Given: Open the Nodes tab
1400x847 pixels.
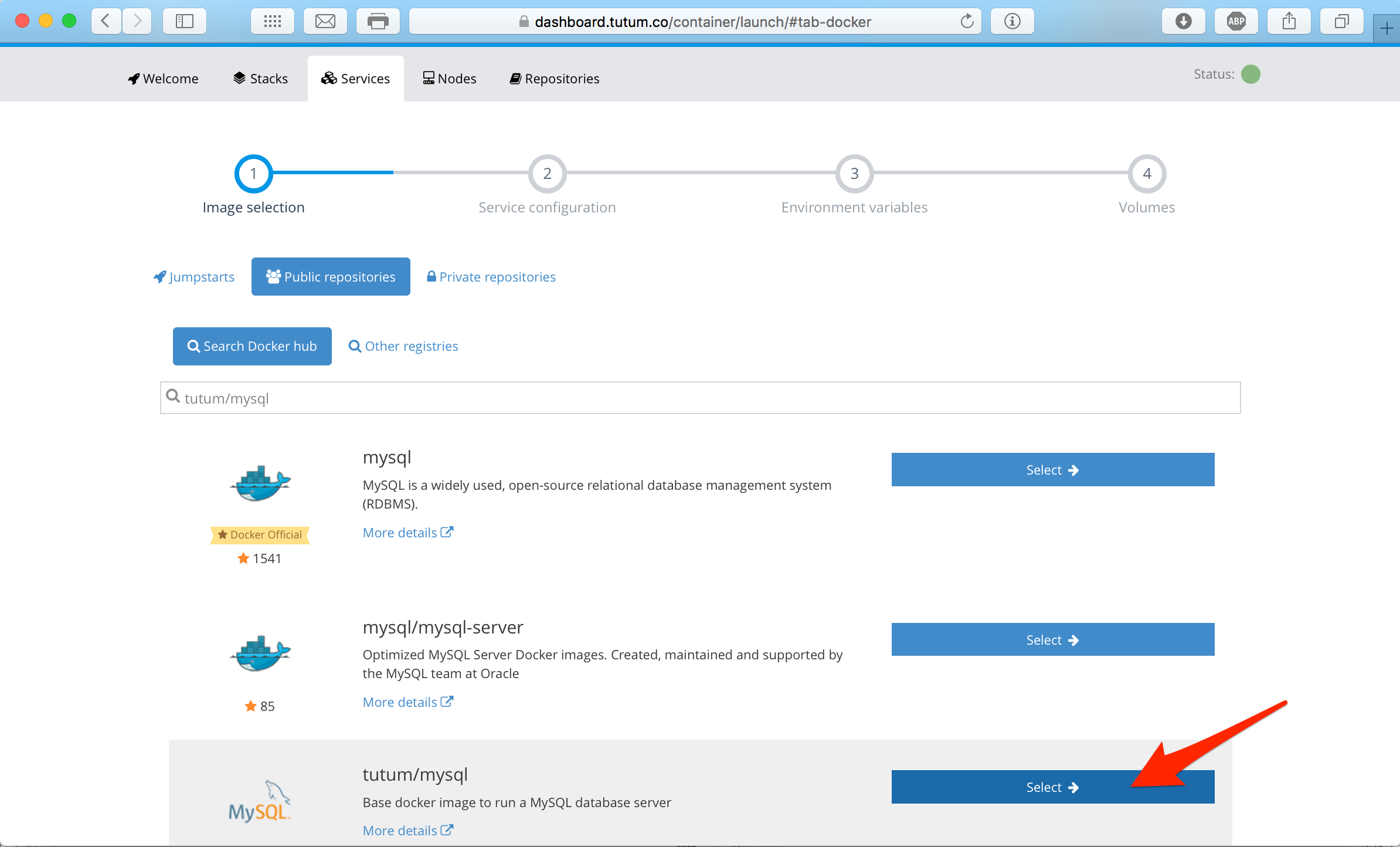Looking at the screenshot, I should point(450,79).
